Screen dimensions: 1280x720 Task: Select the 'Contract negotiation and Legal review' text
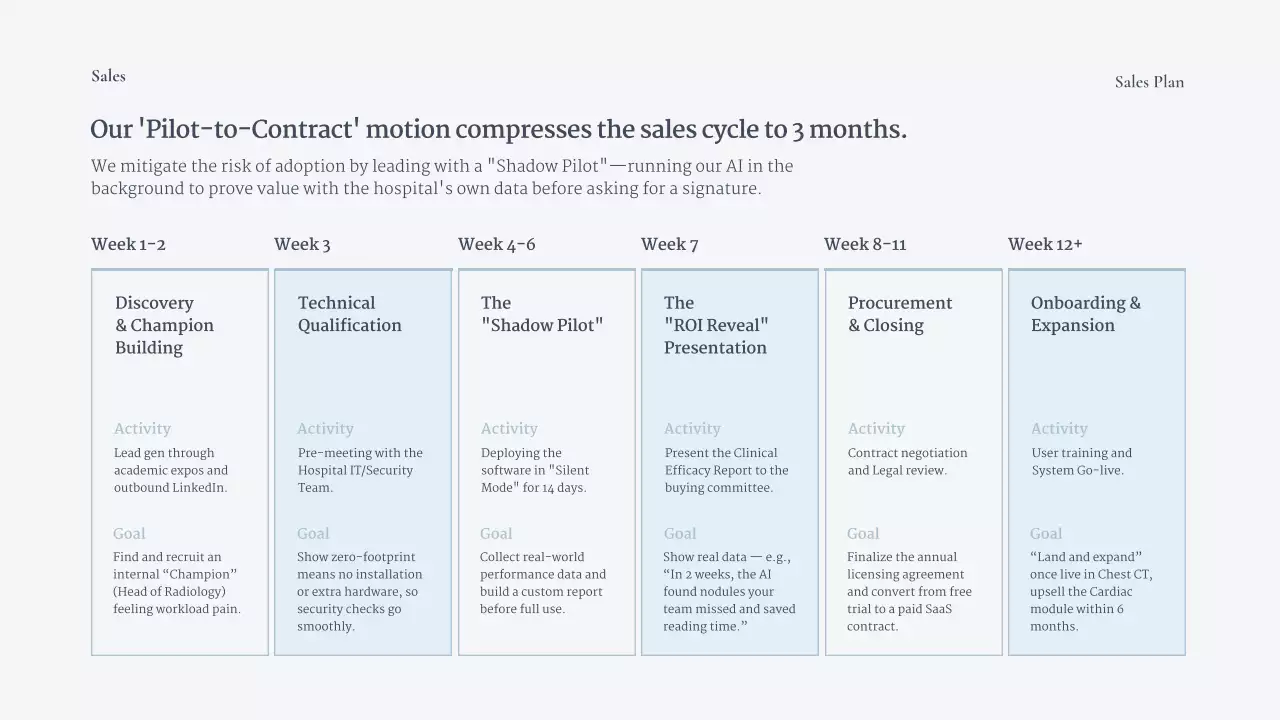[x=907, y=461]
